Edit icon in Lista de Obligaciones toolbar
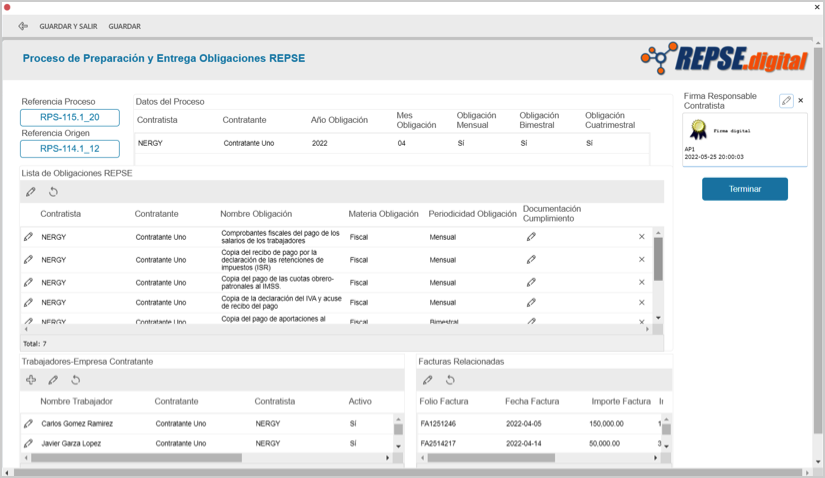The height and width of the screenshot is (478, 825). pos(31,192)
